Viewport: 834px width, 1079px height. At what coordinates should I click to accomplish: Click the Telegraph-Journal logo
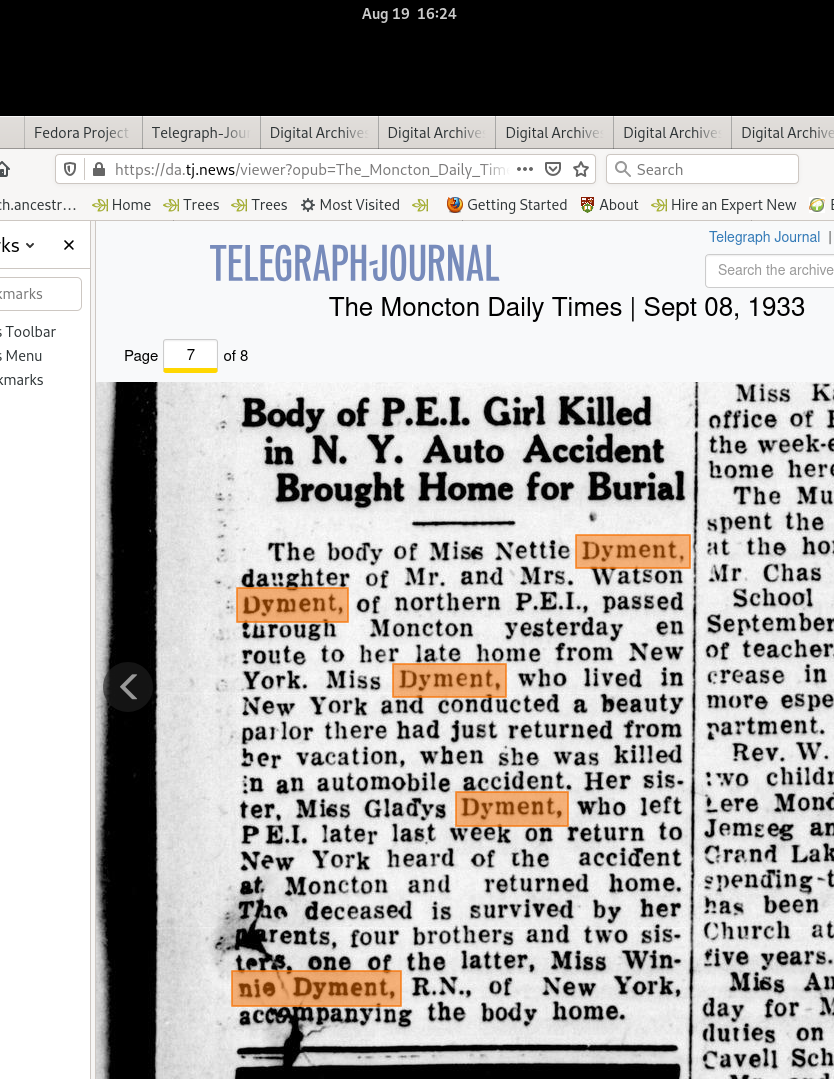point(354,264)
